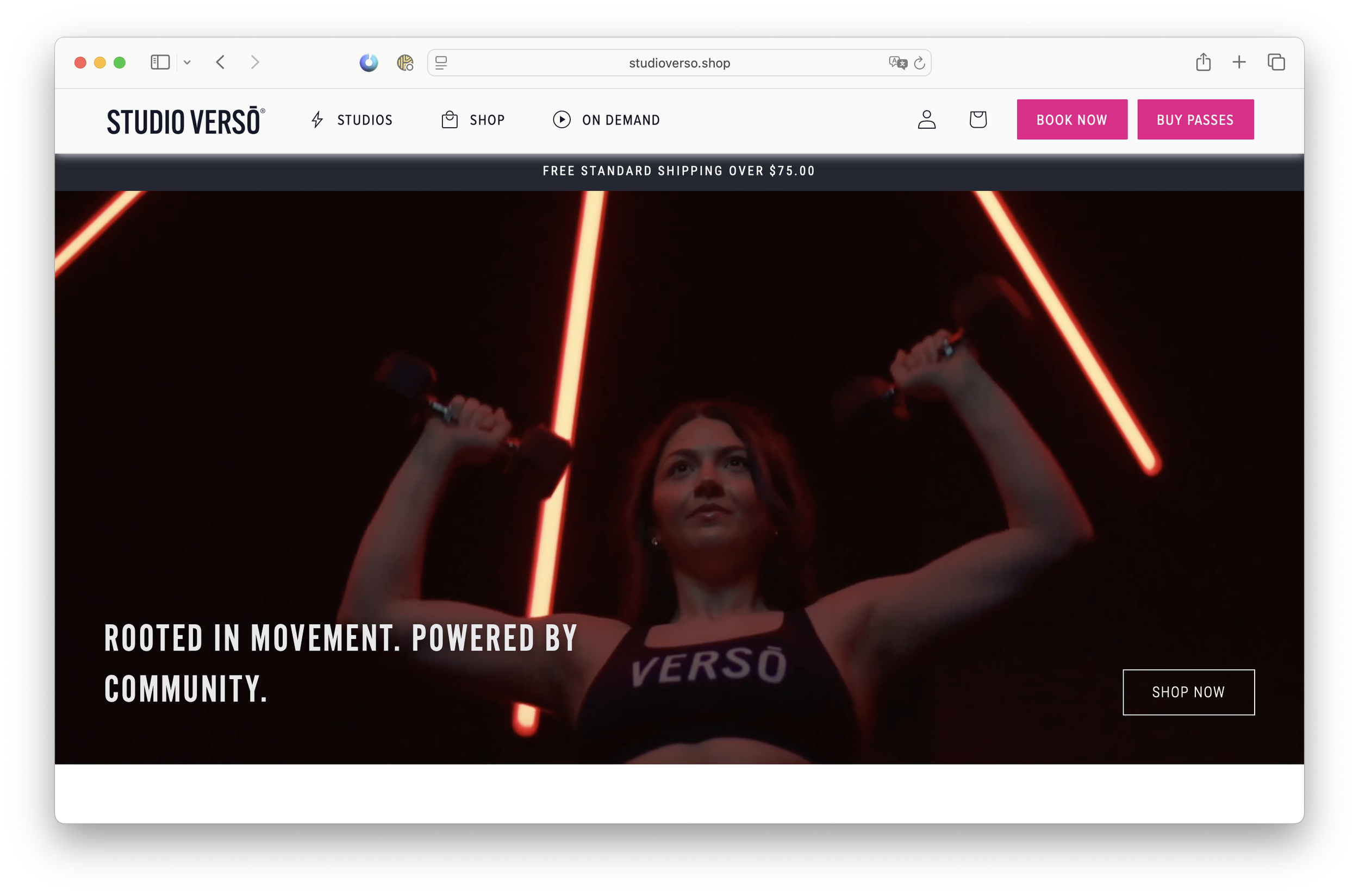Viewport: 1359px width, 896px height.
Task: Click the Reader view icon in address bar
Action: [441, 63]
